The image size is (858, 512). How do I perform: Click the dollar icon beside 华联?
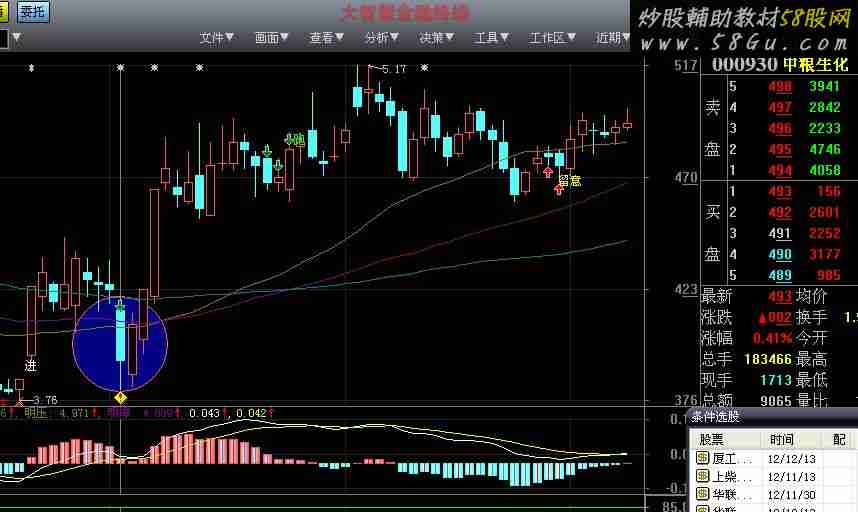click(702, 494)
